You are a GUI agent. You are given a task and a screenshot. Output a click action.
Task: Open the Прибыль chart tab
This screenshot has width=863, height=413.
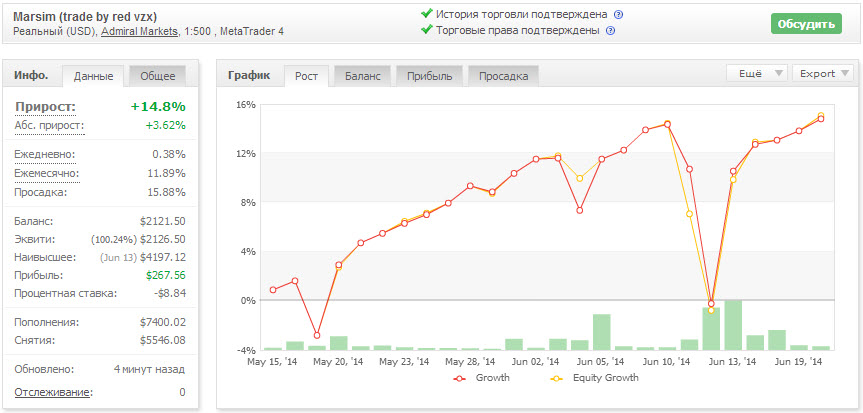click(x=430, y=76)
